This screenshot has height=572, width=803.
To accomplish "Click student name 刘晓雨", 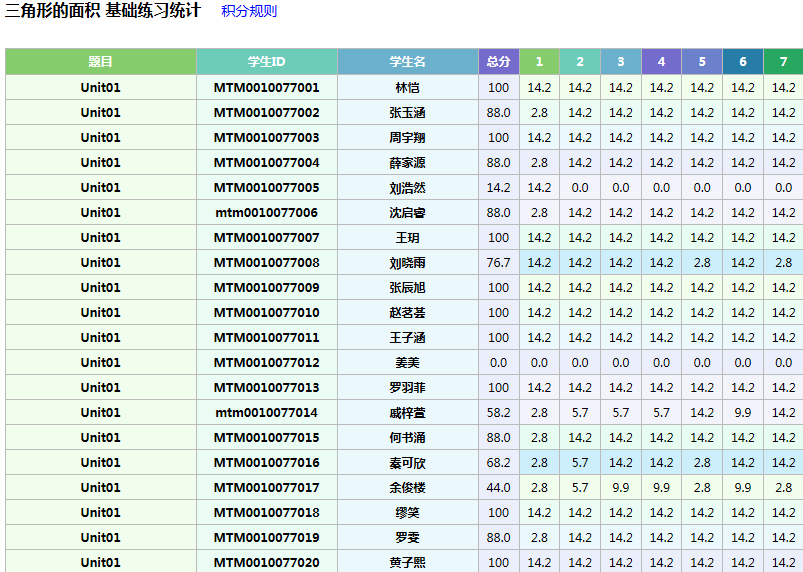I will (408, 263).
